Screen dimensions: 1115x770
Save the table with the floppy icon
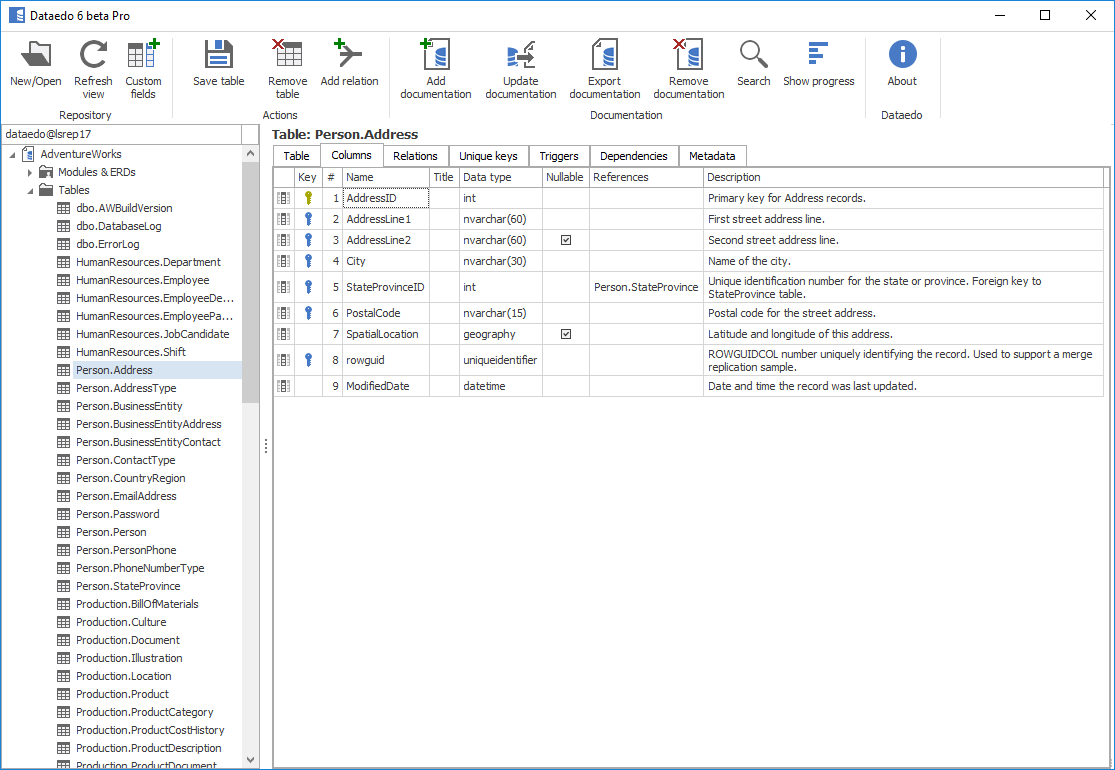point(218,56)
